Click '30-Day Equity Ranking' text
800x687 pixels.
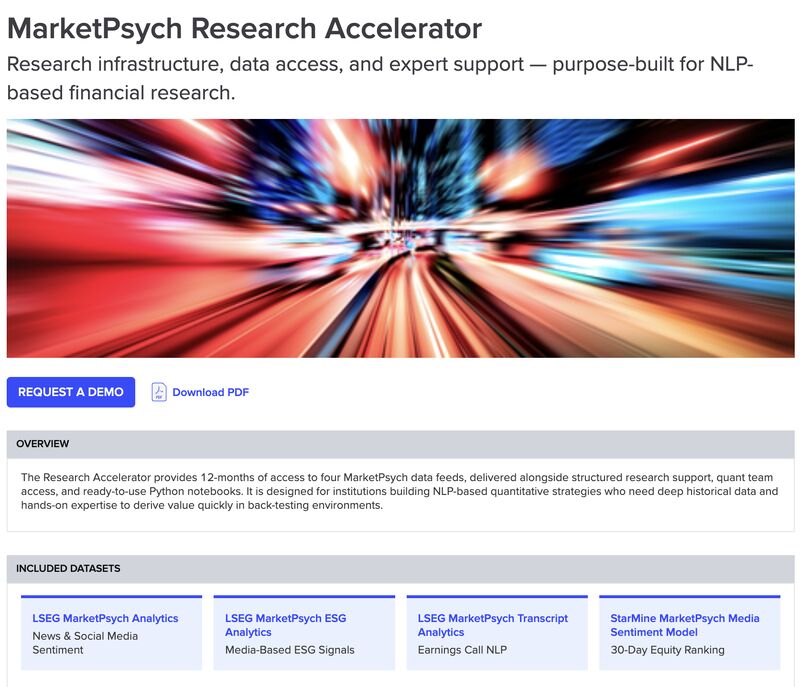667,650
